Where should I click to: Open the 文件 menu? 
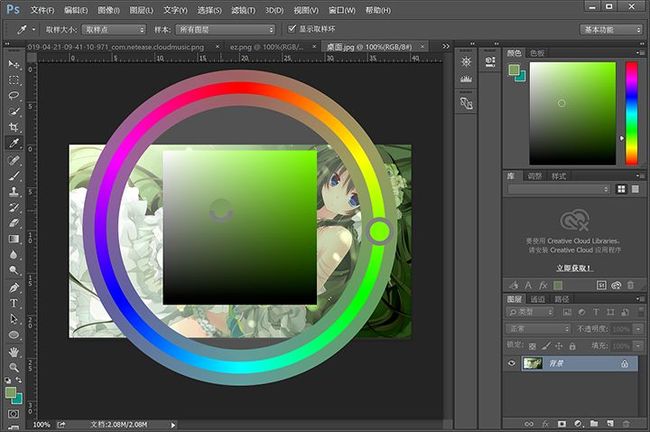click(x=42, y=10)
